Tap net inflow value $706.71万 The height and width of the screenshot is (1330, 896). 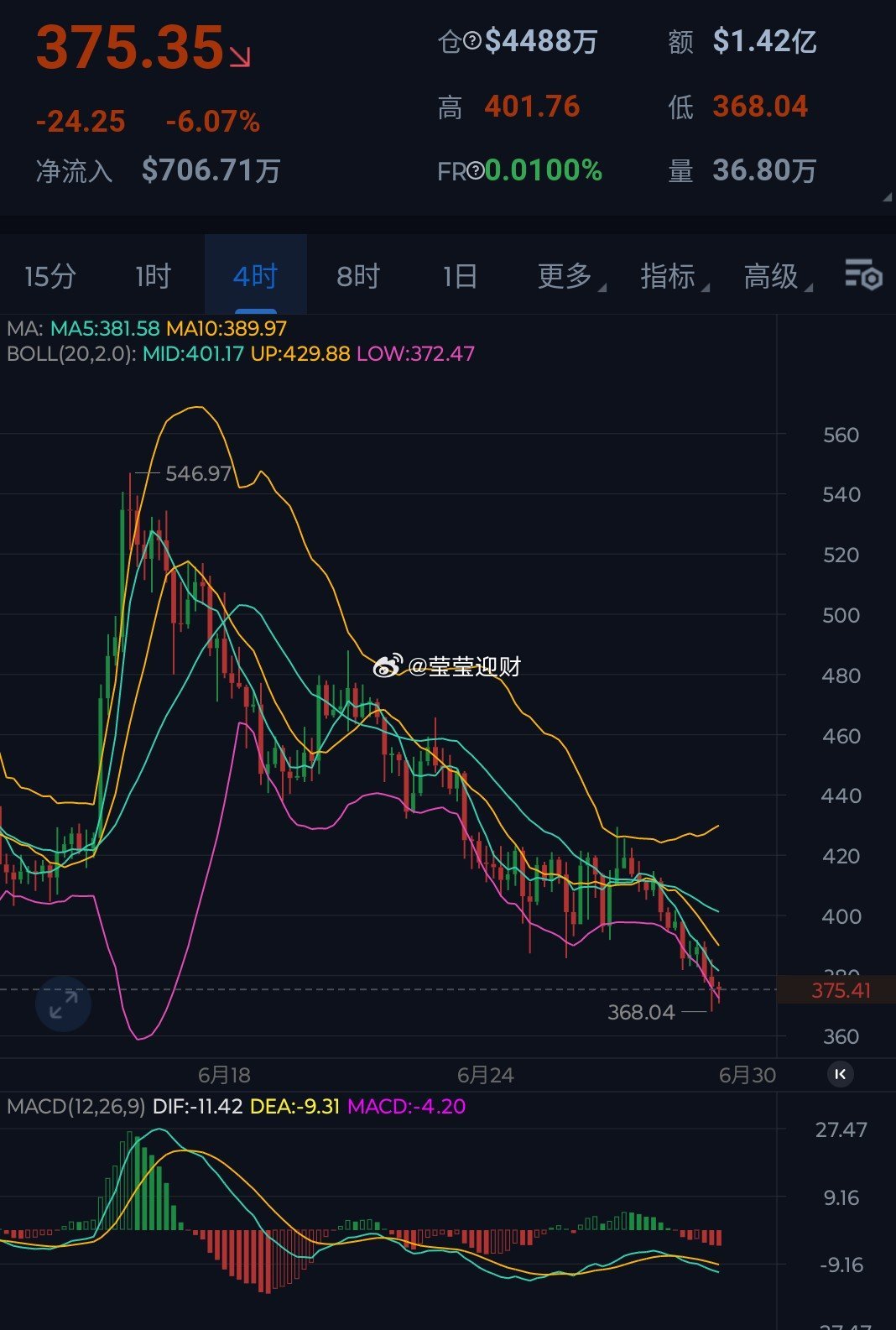click(211, 170)
